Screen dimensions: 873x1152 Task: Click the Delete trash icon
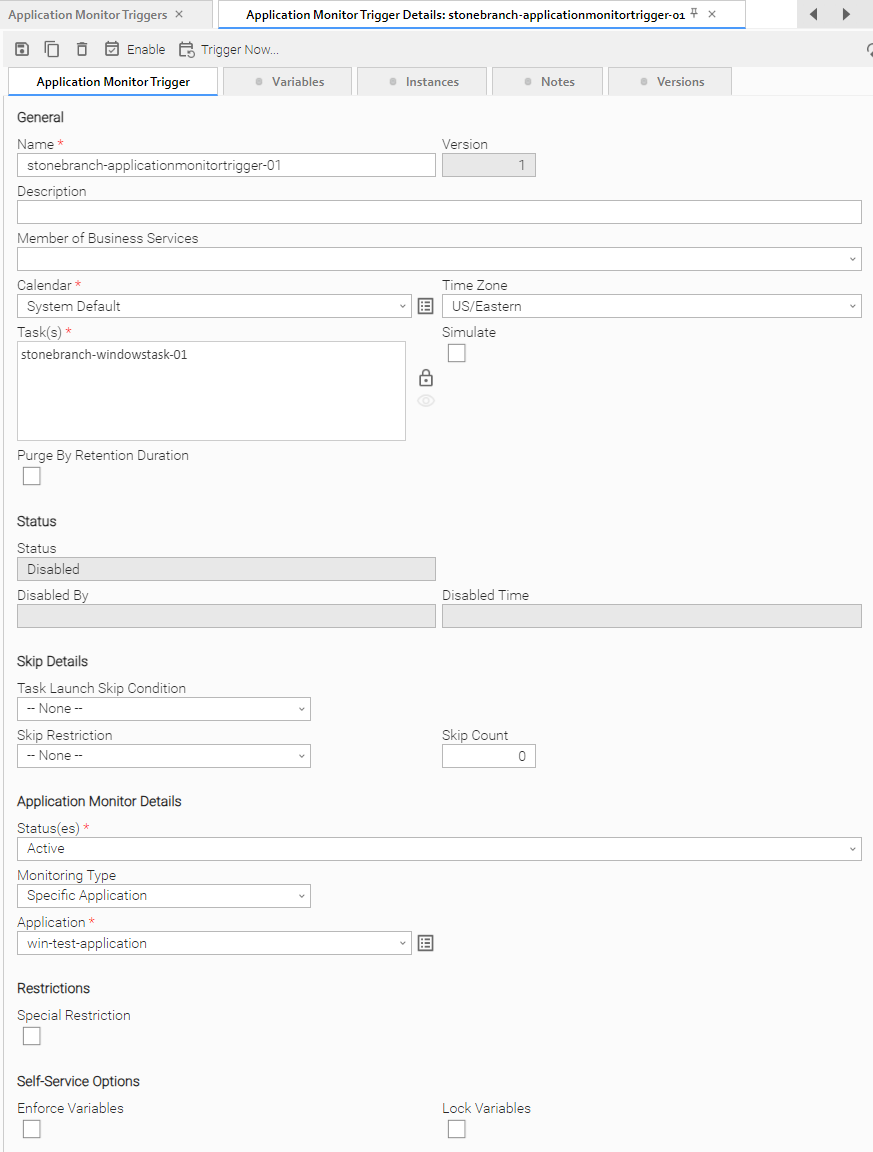(x=82, y=49)
